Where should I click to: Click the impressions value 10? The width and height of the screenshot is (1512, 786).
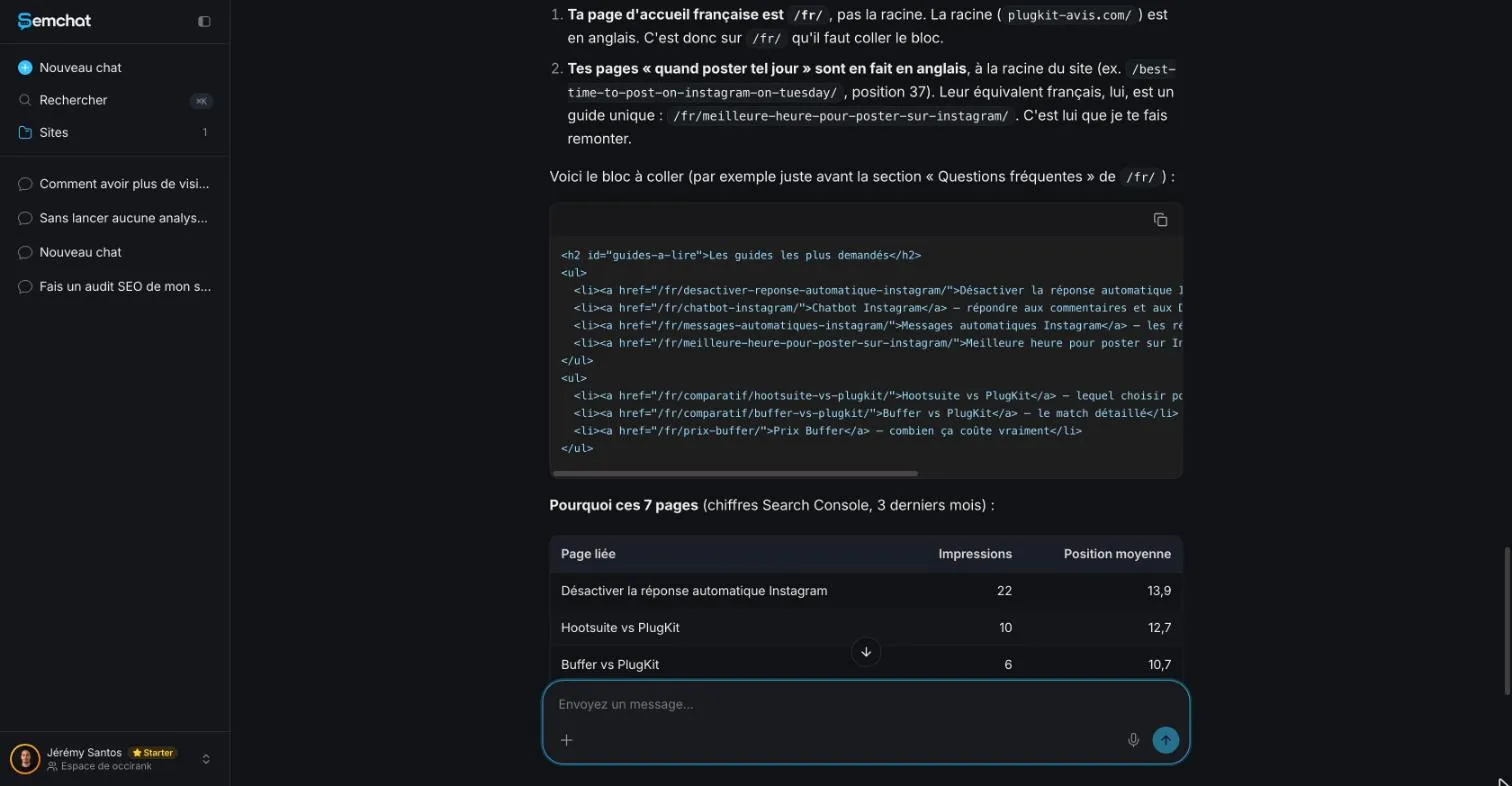tap(1005, 628)
